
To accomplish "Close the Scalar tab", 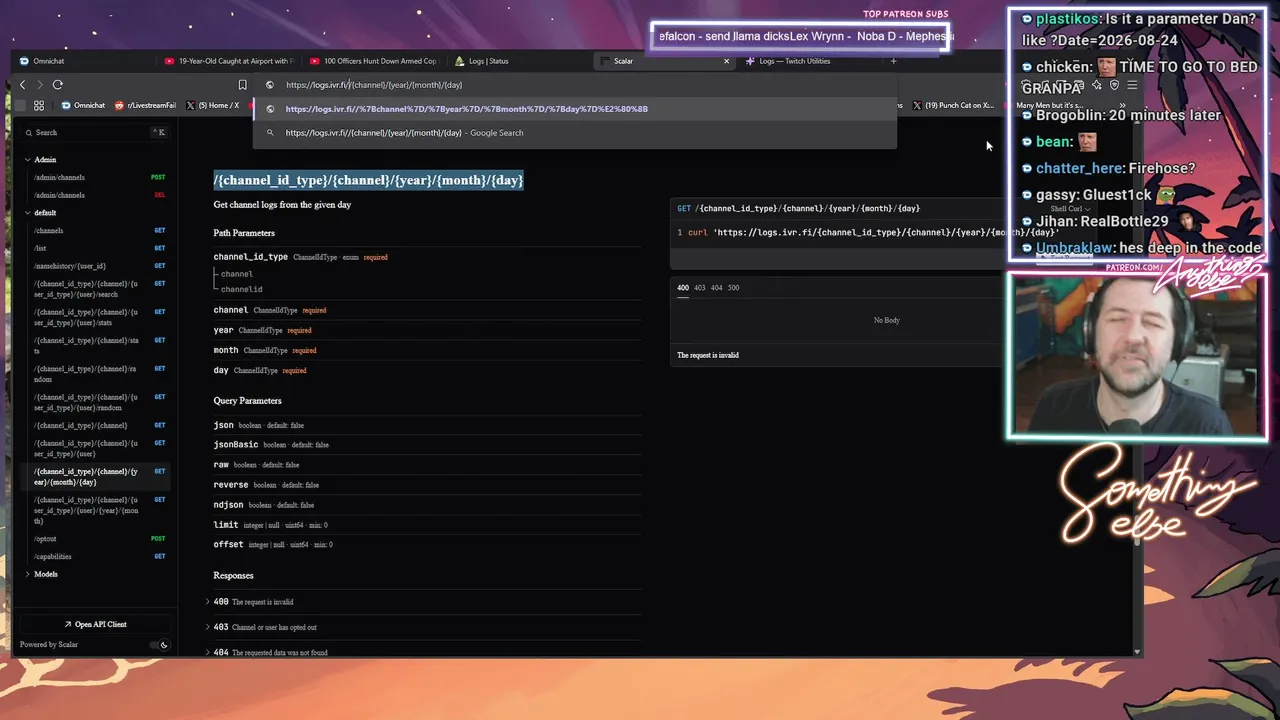I will 727,61.
